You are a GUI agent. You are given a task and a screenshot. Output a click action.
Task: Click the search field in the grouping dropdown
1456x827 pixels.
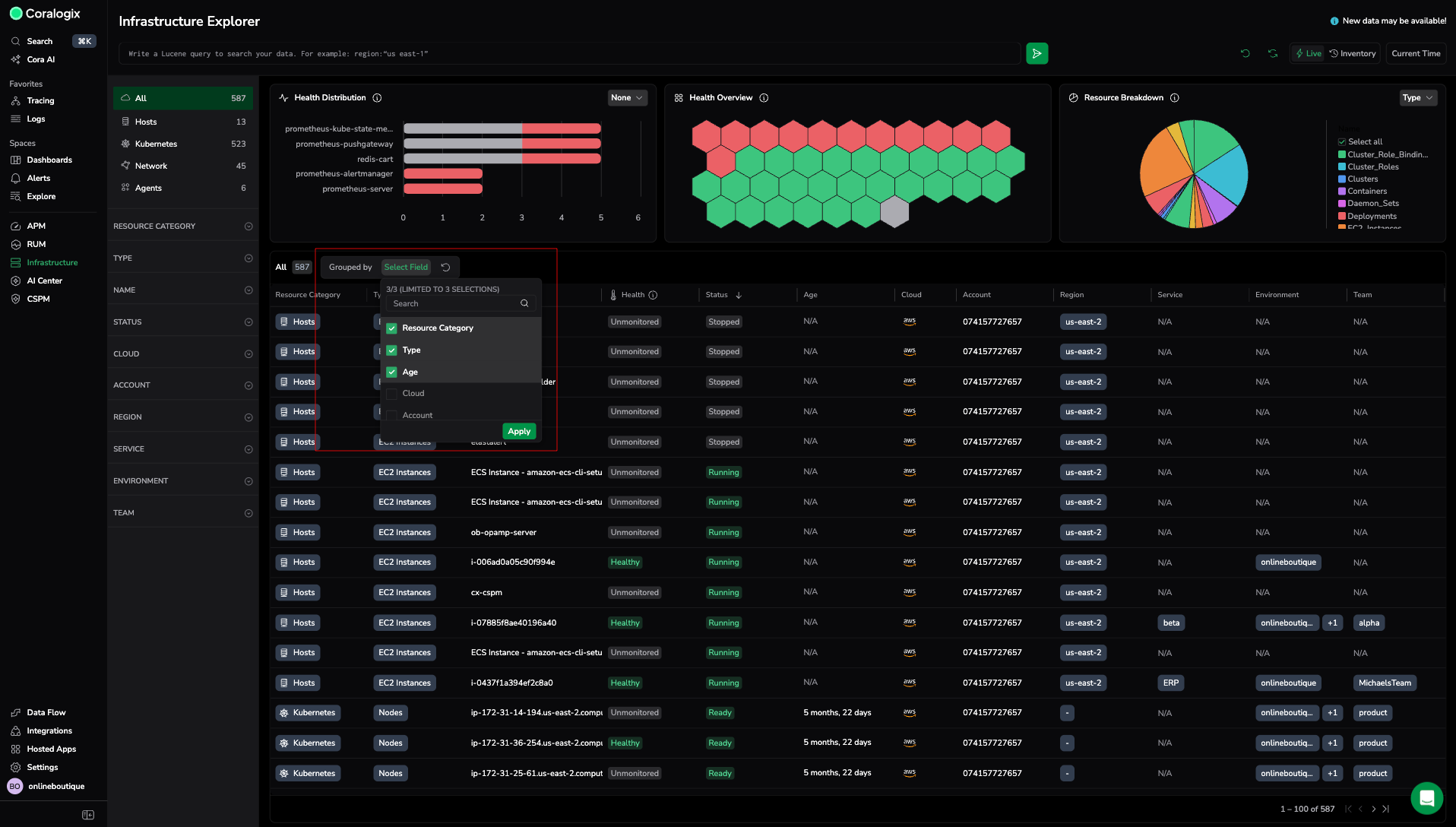pos(456,304)
